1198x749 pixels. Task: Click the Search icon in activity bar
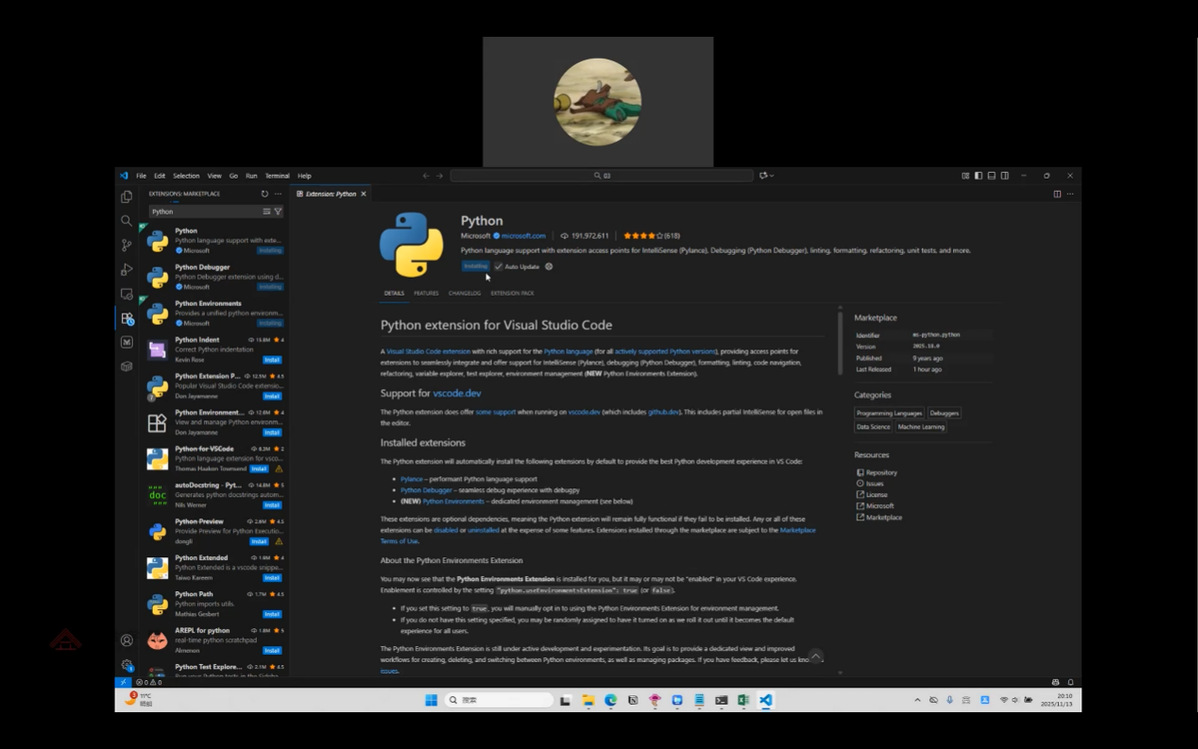(126, 221)
